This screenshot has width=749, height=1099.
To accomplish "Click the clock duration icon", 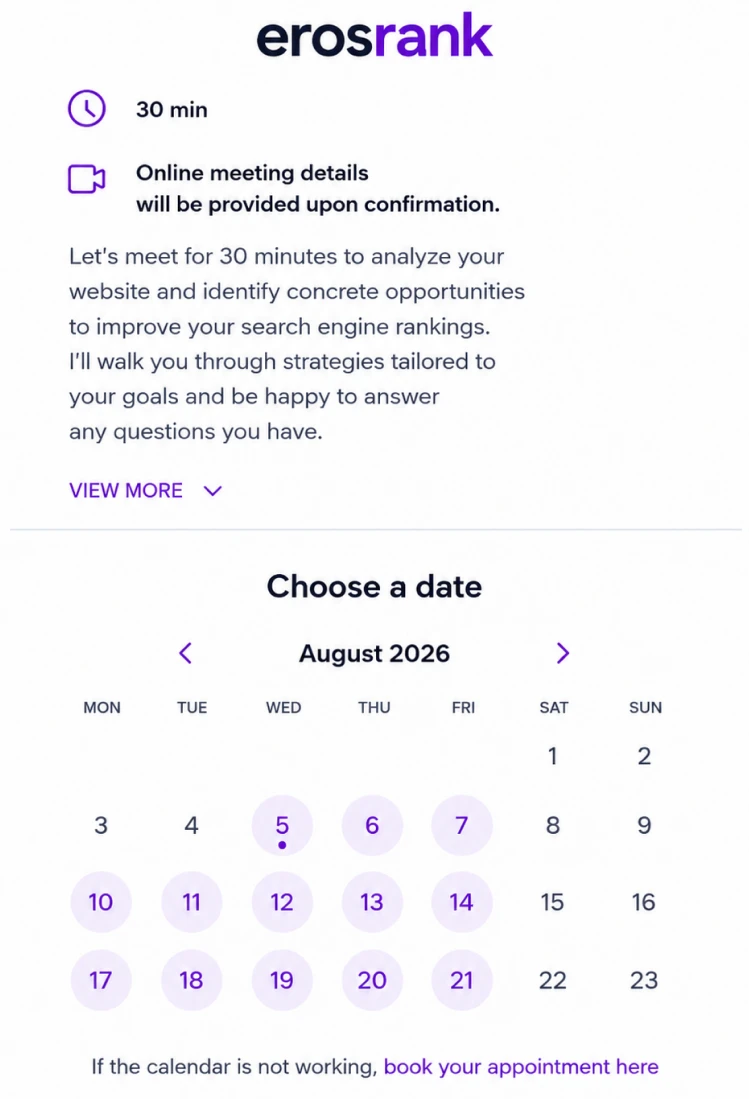I will point(87,109).
